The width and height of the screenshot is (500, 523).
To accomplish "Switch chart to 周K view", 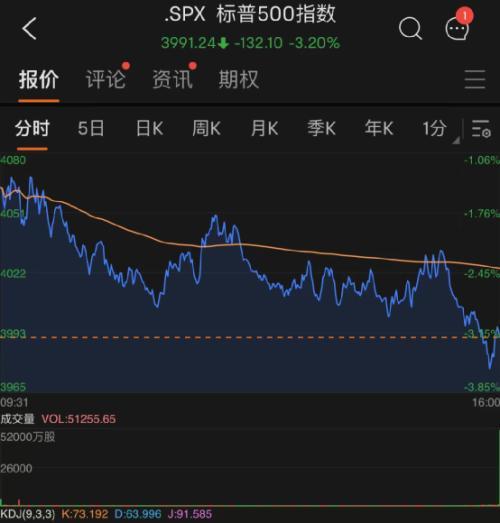I will (x=206, y=128).
